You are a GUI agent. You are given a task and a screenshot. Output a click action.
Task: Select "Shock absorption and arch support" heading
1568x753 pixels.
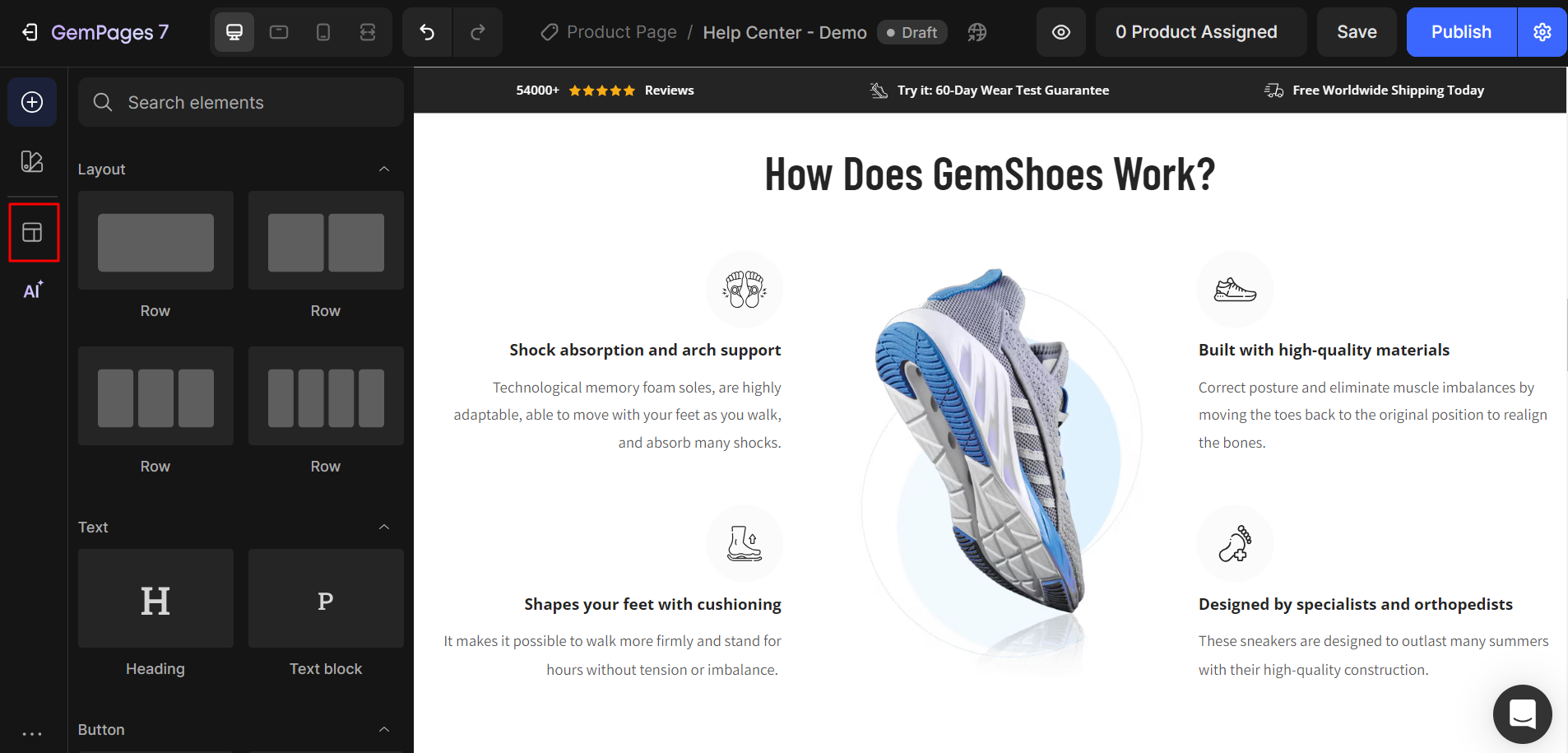645,350
